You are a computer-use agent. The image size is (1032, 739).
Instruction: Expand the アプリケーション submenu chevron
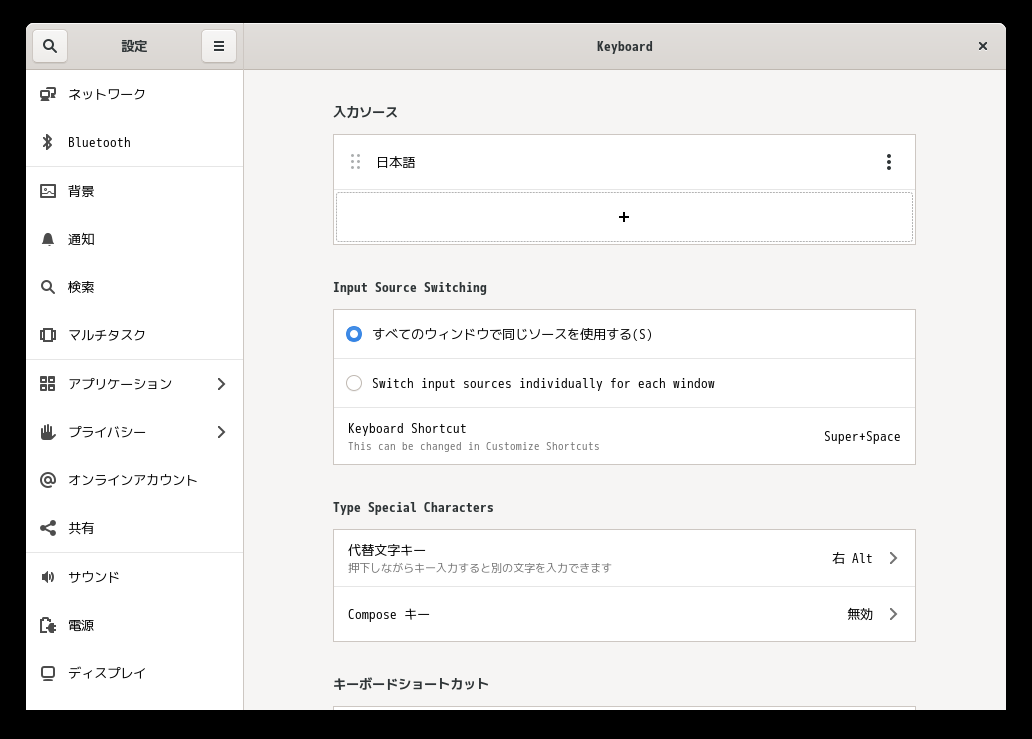click(x=221, y=384)
